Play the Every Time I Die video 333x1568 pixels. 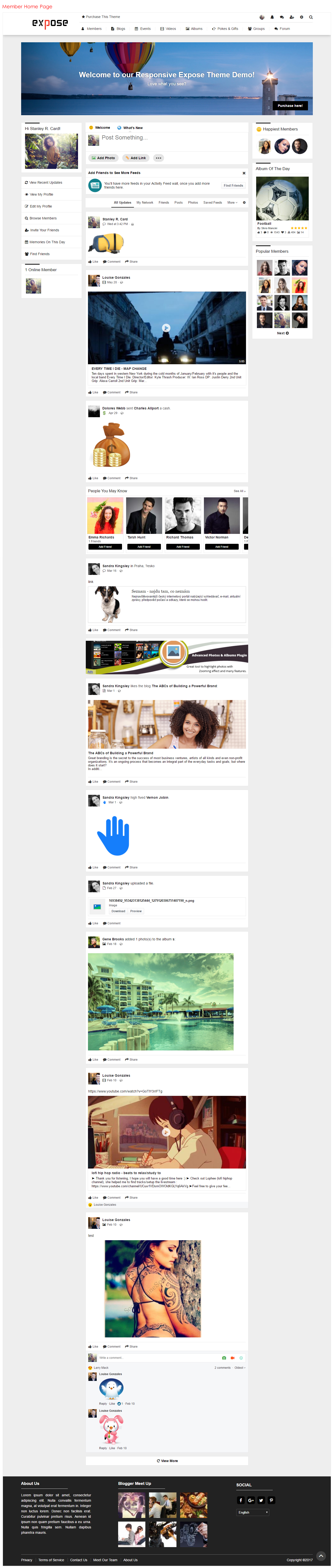166,328
